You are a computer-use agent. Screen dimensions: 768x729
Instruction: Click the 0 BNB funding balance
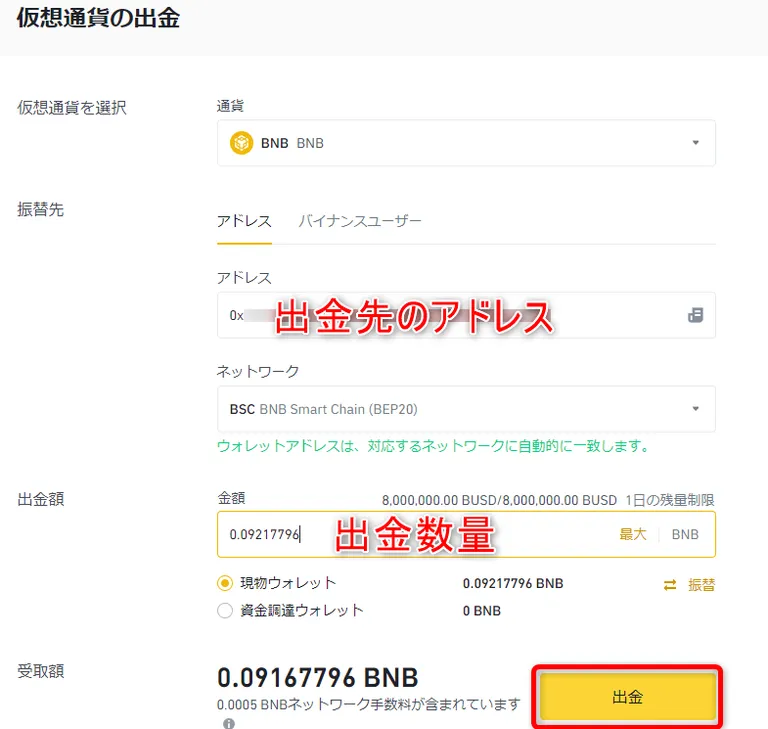tap(482, 611)
